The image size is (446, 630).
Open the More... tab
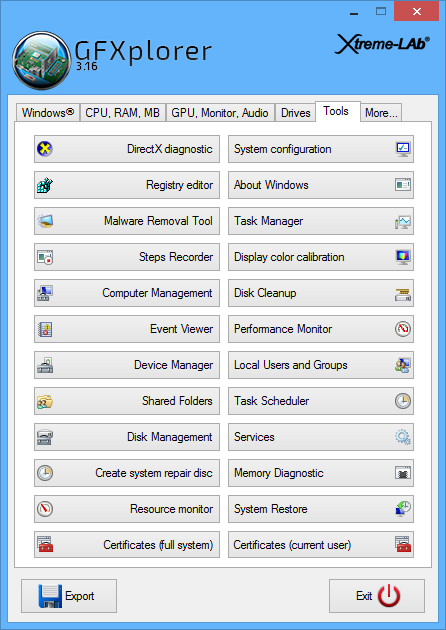click(x=381, y=112)
